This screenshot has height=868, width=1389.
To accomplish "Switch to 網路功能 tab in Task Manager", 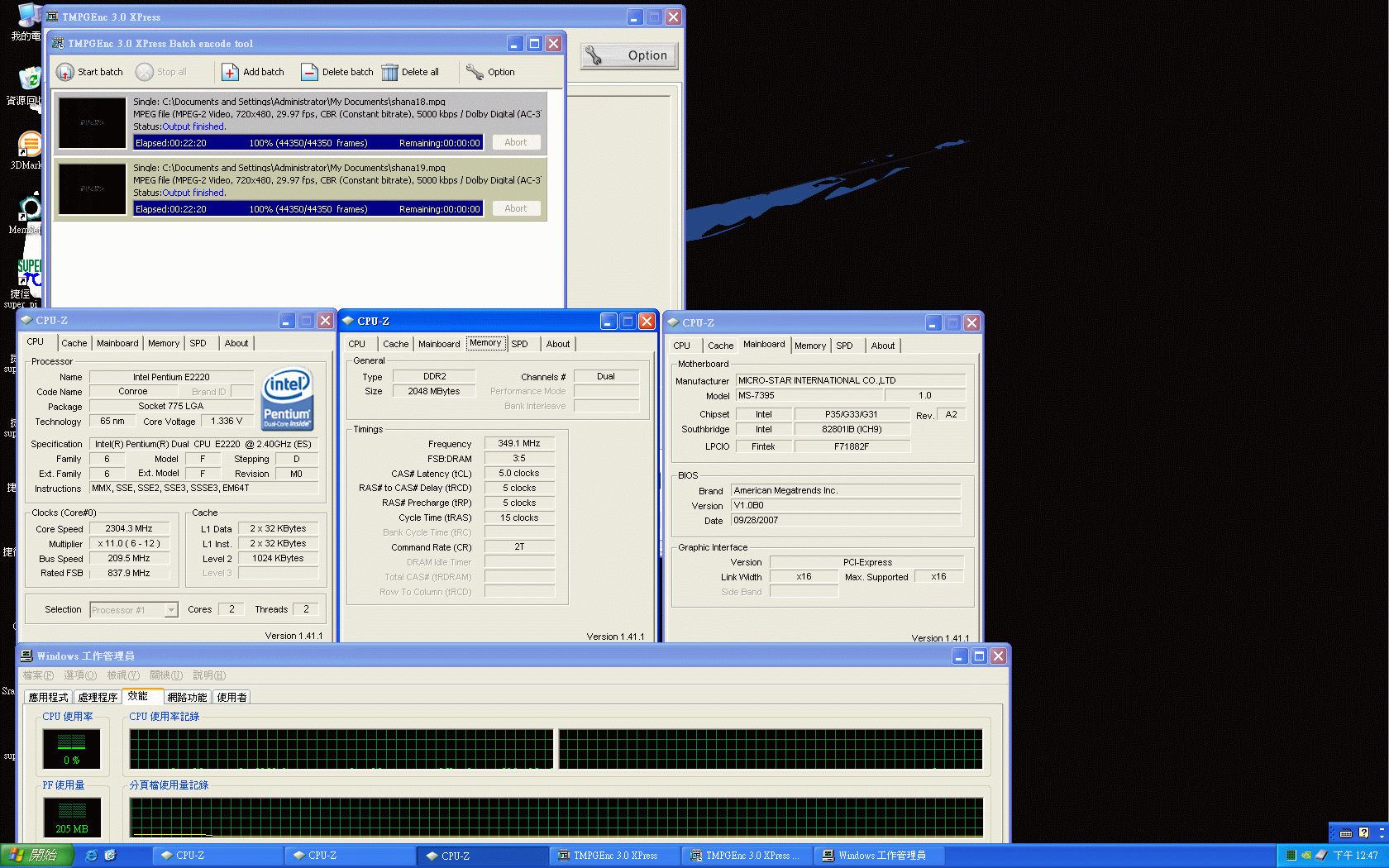I will pos(187,698).
